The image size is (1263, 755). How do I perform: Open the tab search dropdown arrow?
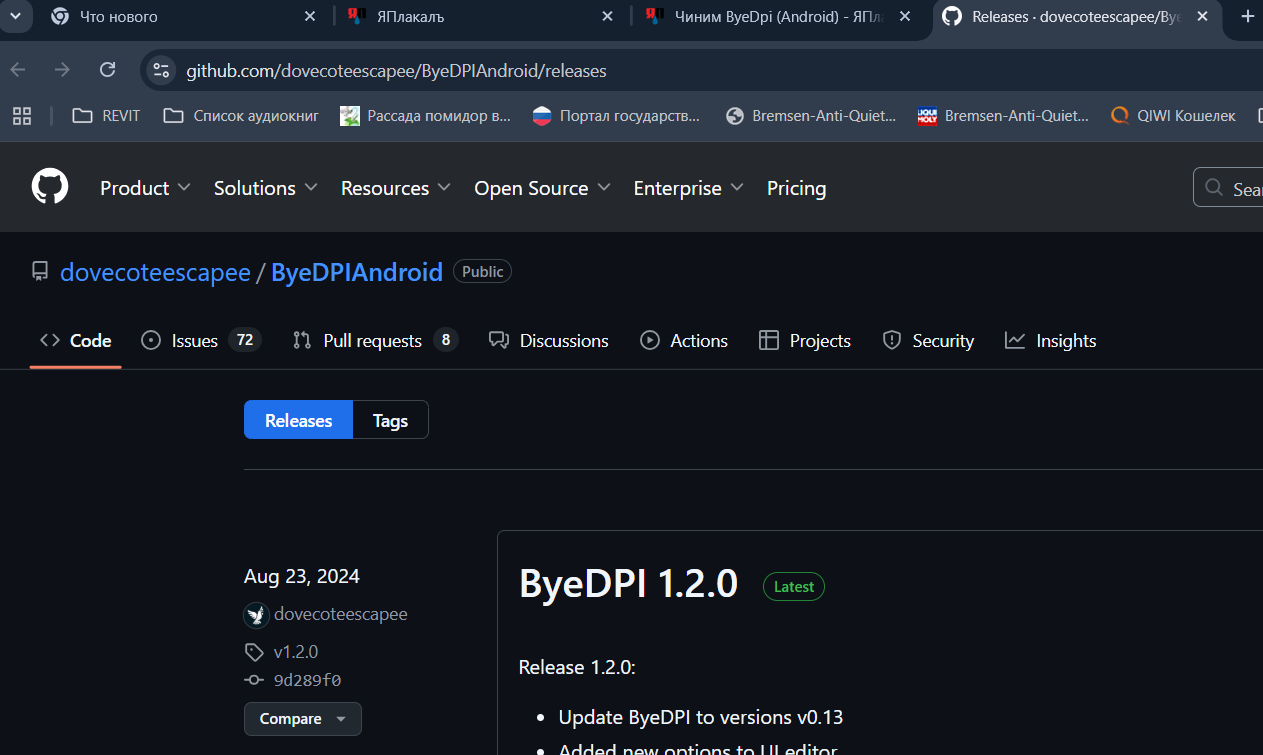(x=15, y=16)
